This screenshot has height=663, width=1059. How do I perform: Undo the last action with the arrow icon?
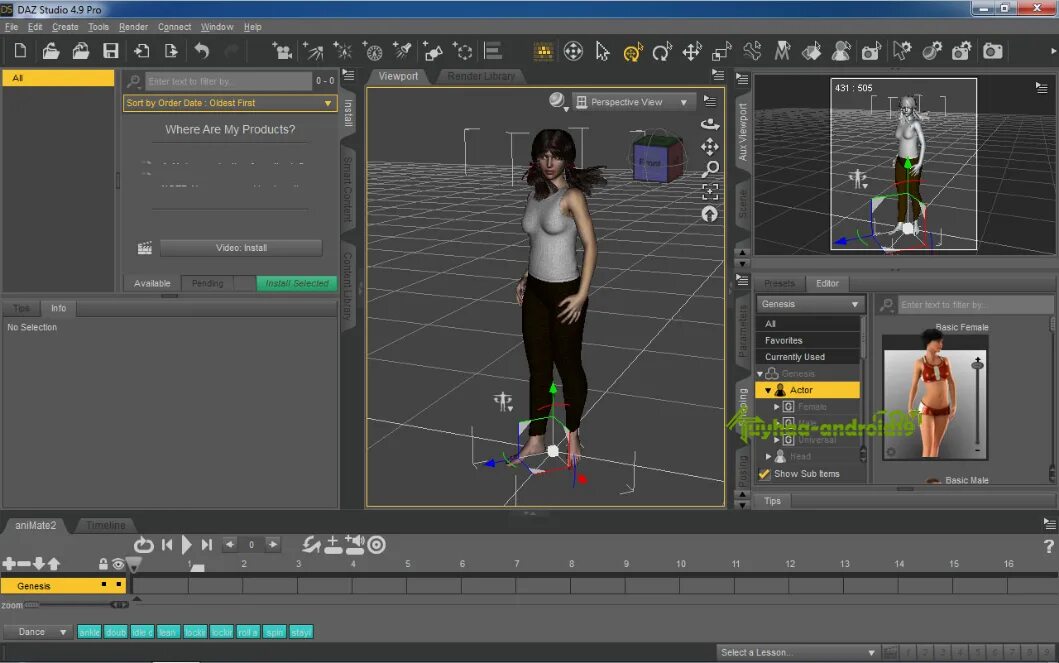(201, 51)
